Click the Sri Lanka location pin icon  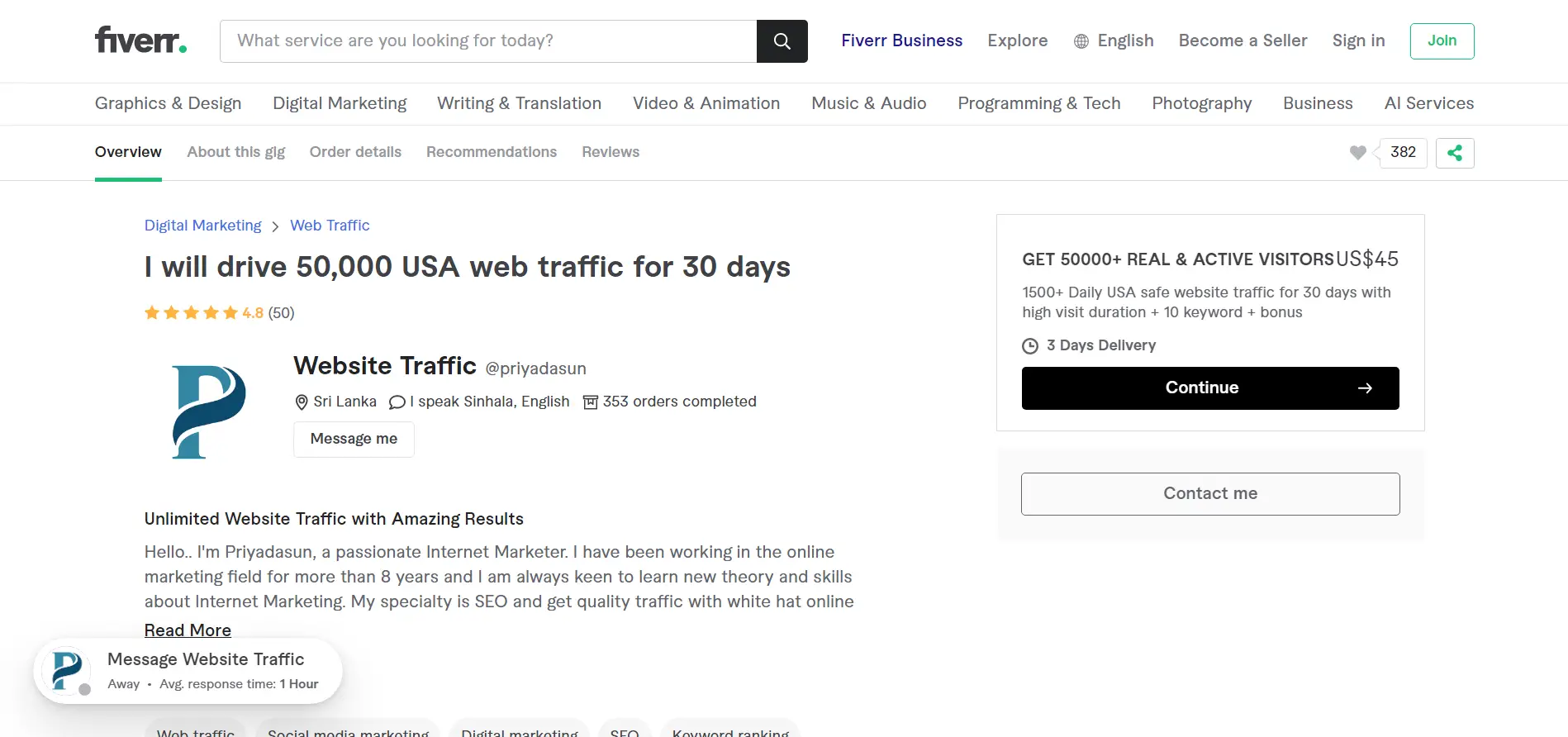[302, 402]
